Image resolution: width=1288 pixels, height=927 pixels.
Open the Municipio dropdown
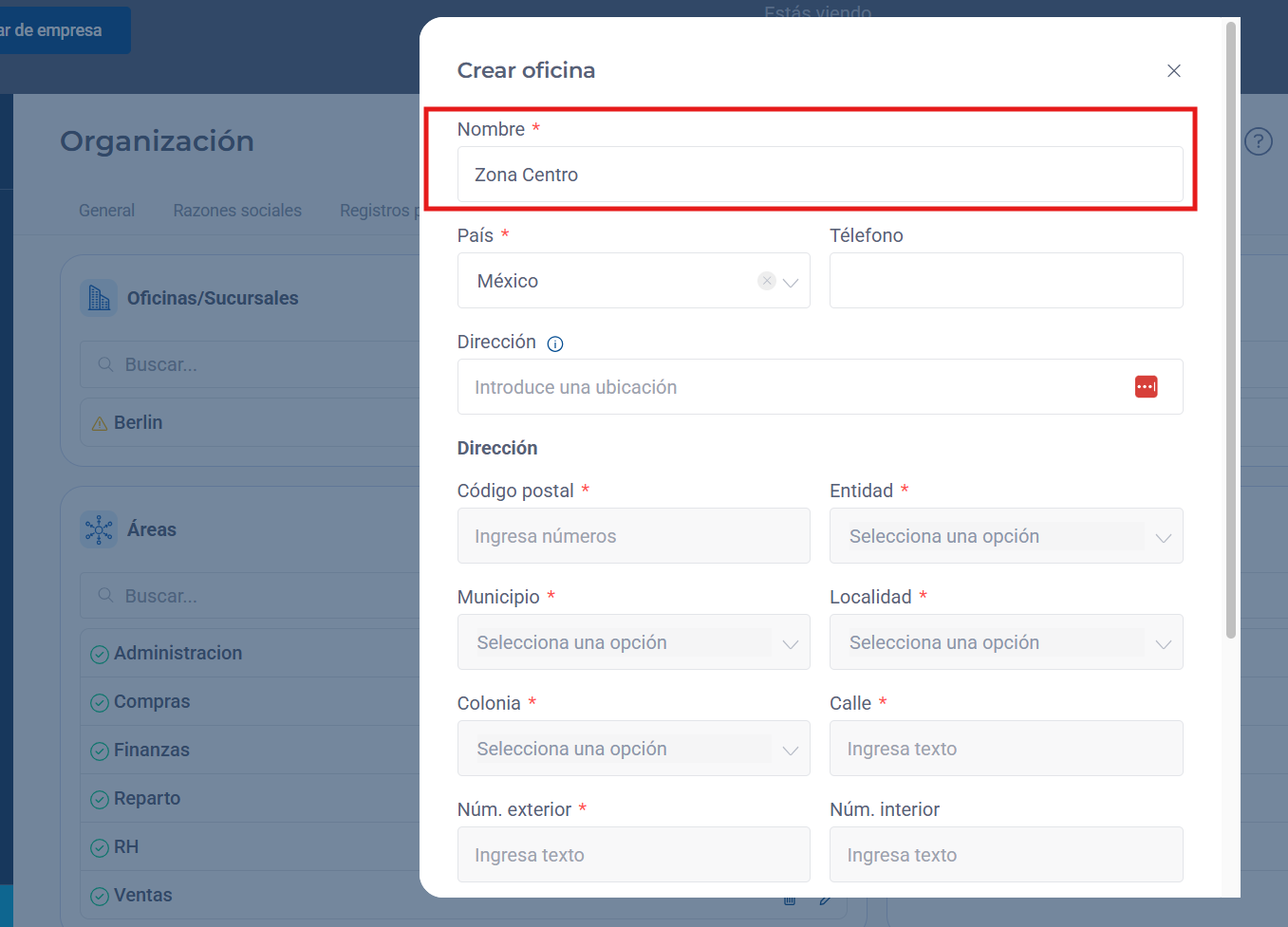[x=634, y=642]
